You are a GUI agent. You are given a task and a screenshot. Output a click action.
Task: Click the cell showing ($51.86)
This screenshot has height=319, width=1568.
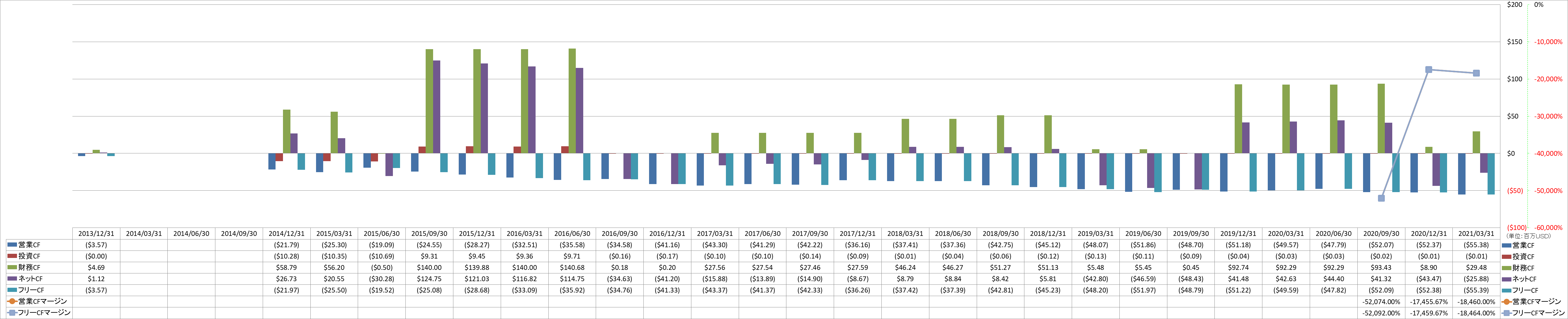(x=1143, y=245)
